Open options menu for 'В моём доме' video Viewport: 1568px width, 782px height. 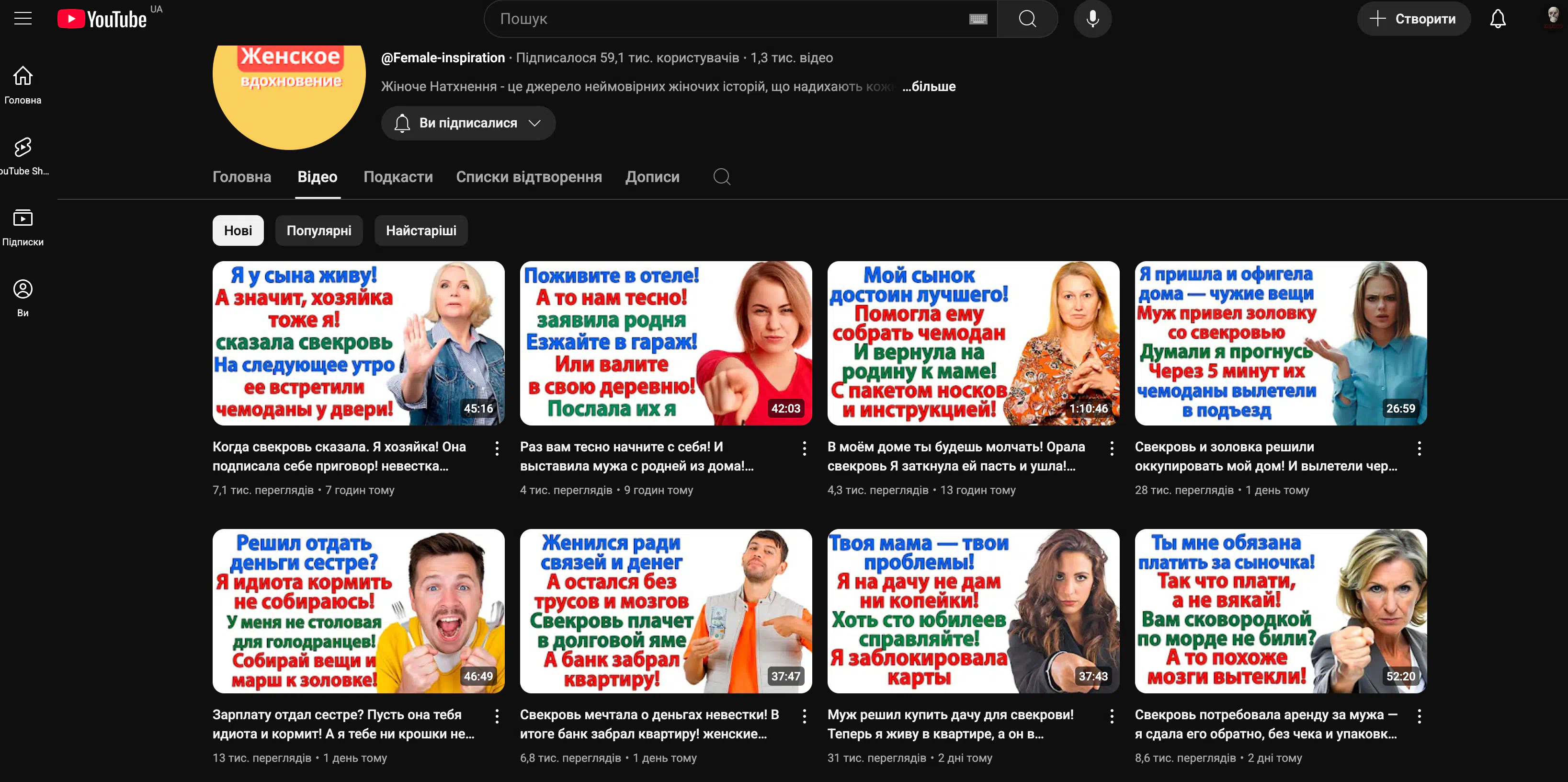[1112, 448]
